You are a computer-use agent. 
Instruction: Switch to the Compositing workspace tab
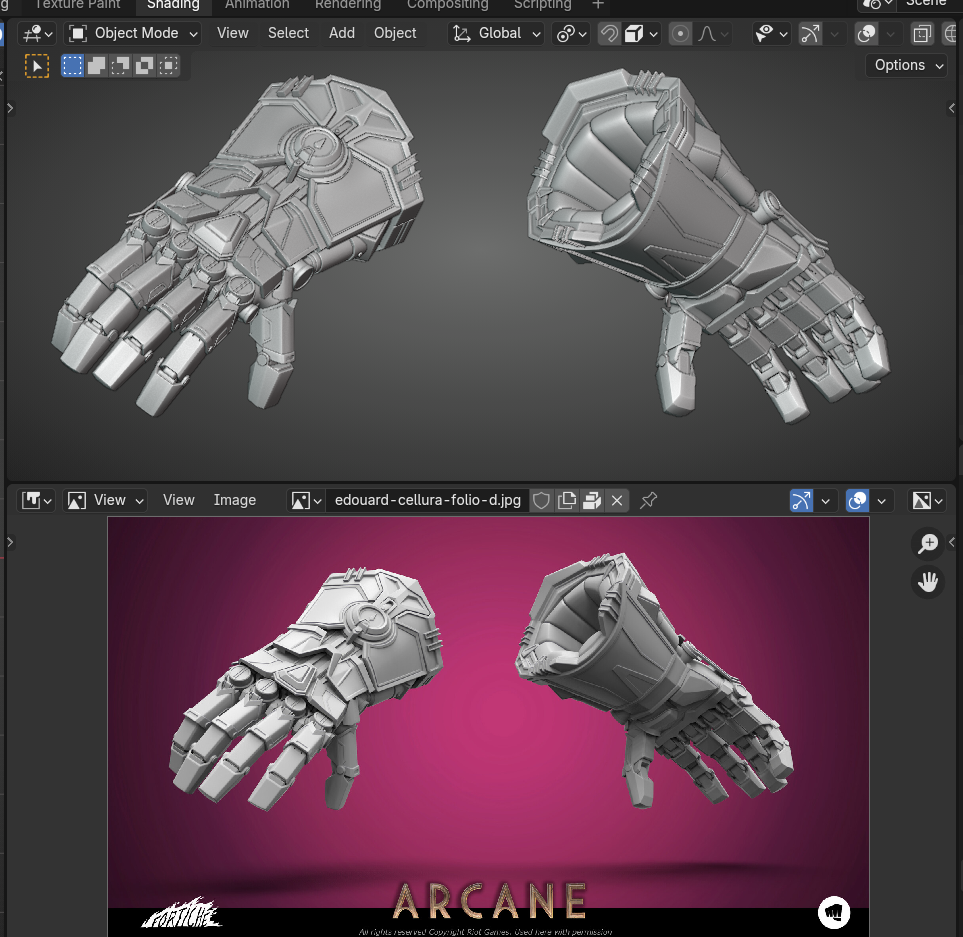coord(447,5)
